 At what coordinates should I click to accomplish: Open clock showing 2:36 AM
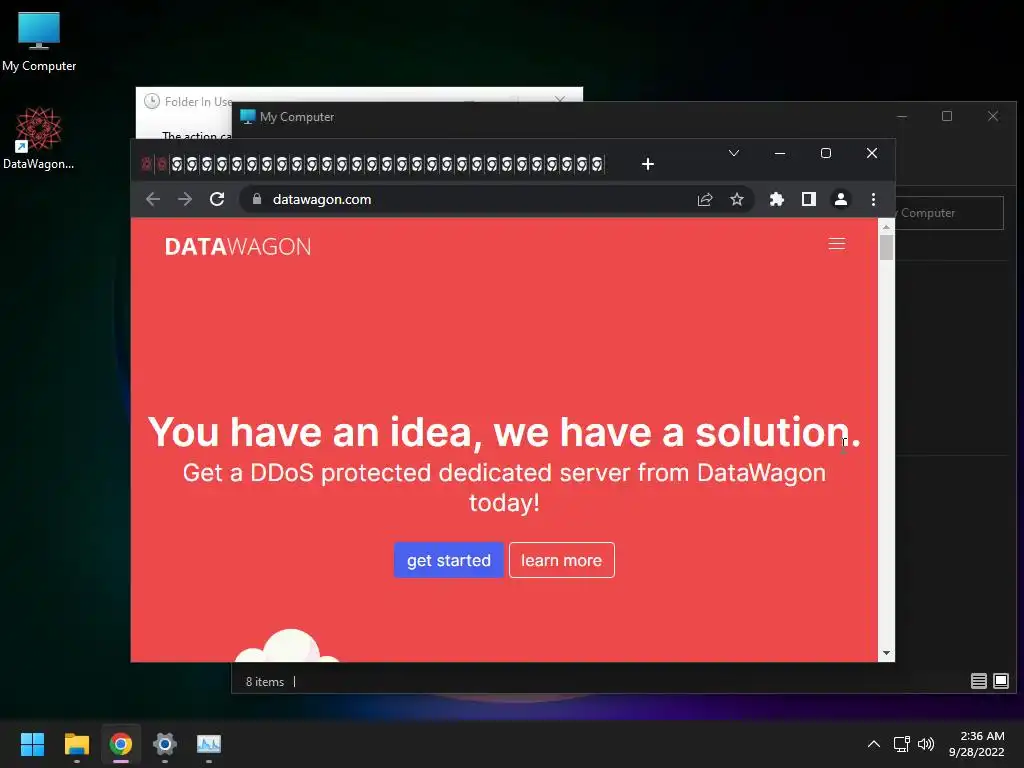(x=976, y=744)
